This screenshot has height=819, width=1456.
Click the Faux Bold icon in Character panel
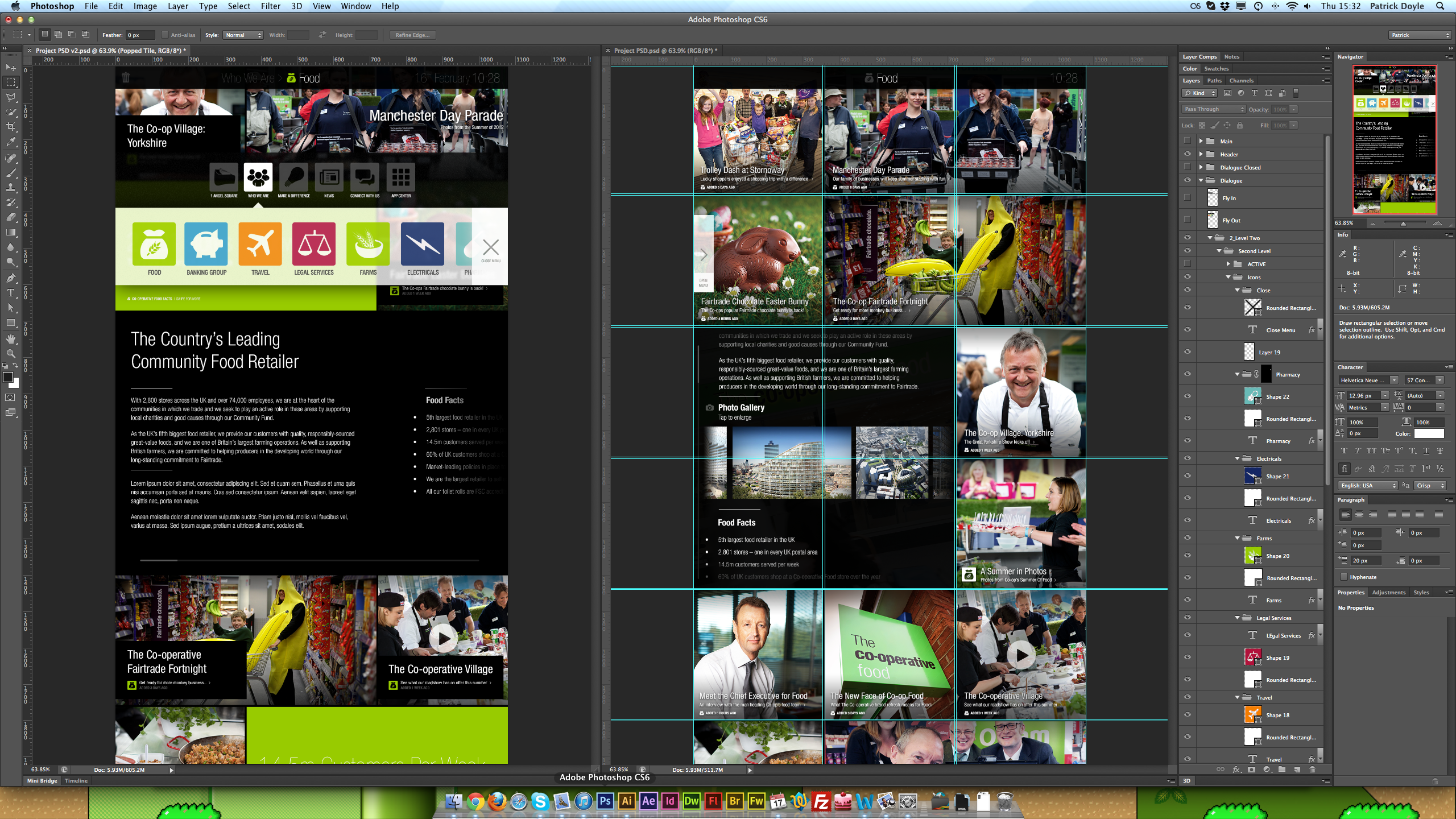(x=1345, y=450)
